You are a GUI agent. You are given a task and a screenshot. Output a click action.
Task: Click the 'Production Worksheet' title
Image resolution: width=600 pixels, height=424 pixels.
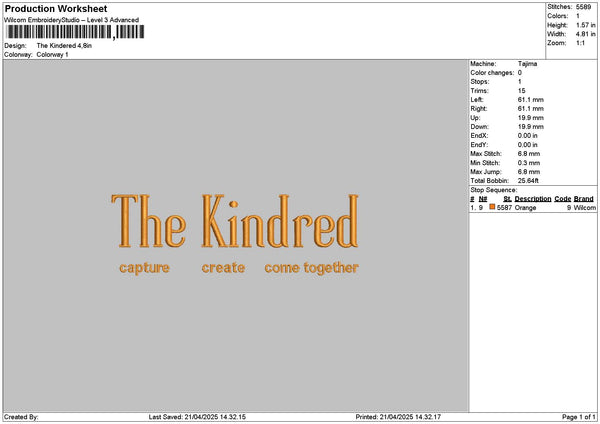point(56,9)
